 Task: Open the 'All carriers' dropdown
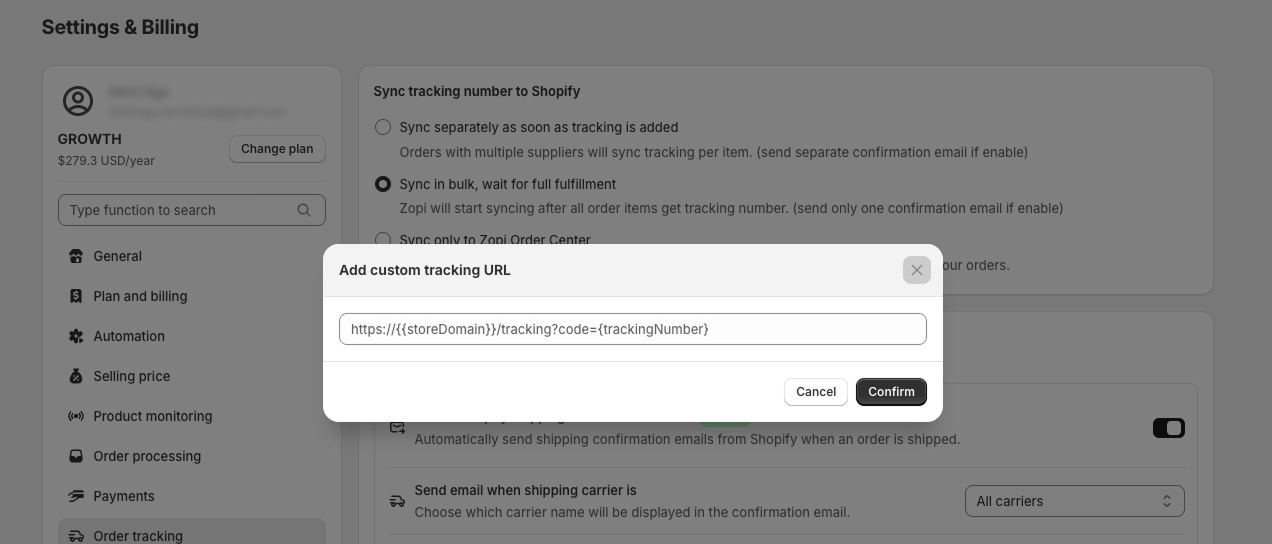click(1074, 501)
